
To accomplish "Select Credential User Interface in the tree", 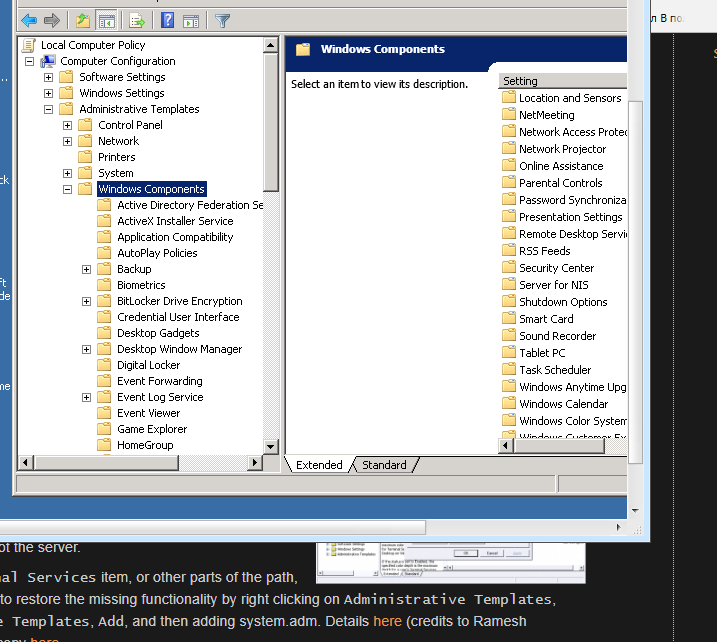I will [x=178, y=317].
